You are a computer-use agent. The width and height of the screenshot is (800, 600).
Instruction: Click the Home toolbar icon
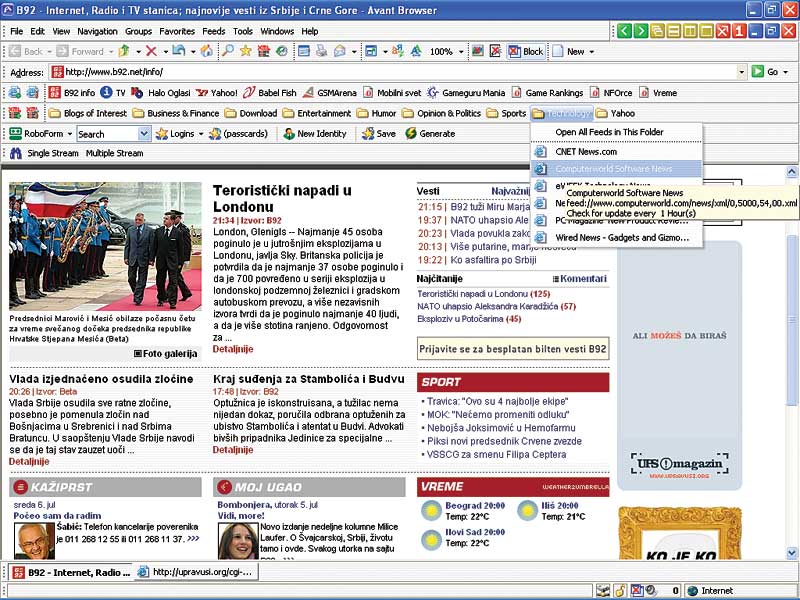[206, 51]
